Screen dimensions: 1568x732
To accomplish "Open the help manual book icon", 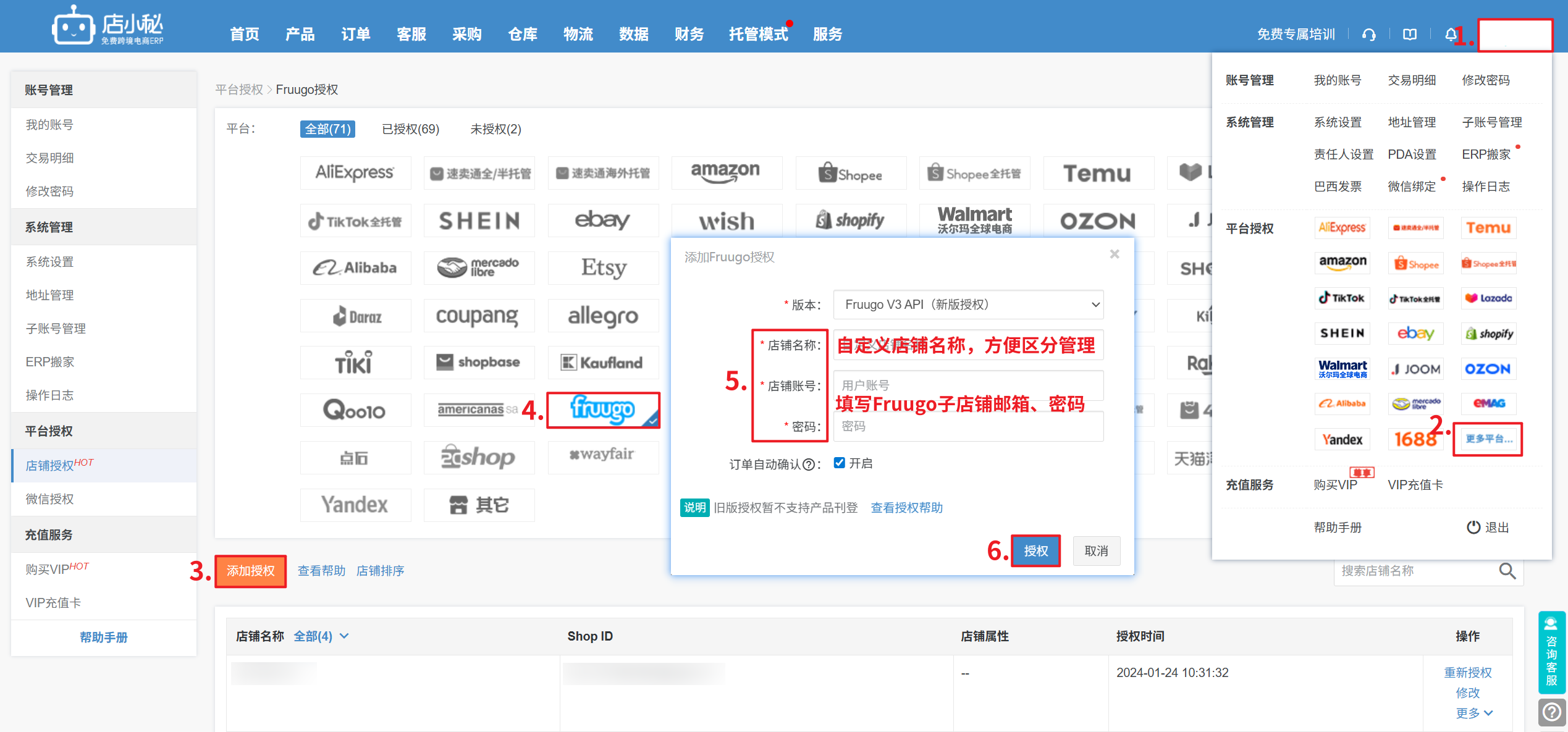I will point(1409,35).
